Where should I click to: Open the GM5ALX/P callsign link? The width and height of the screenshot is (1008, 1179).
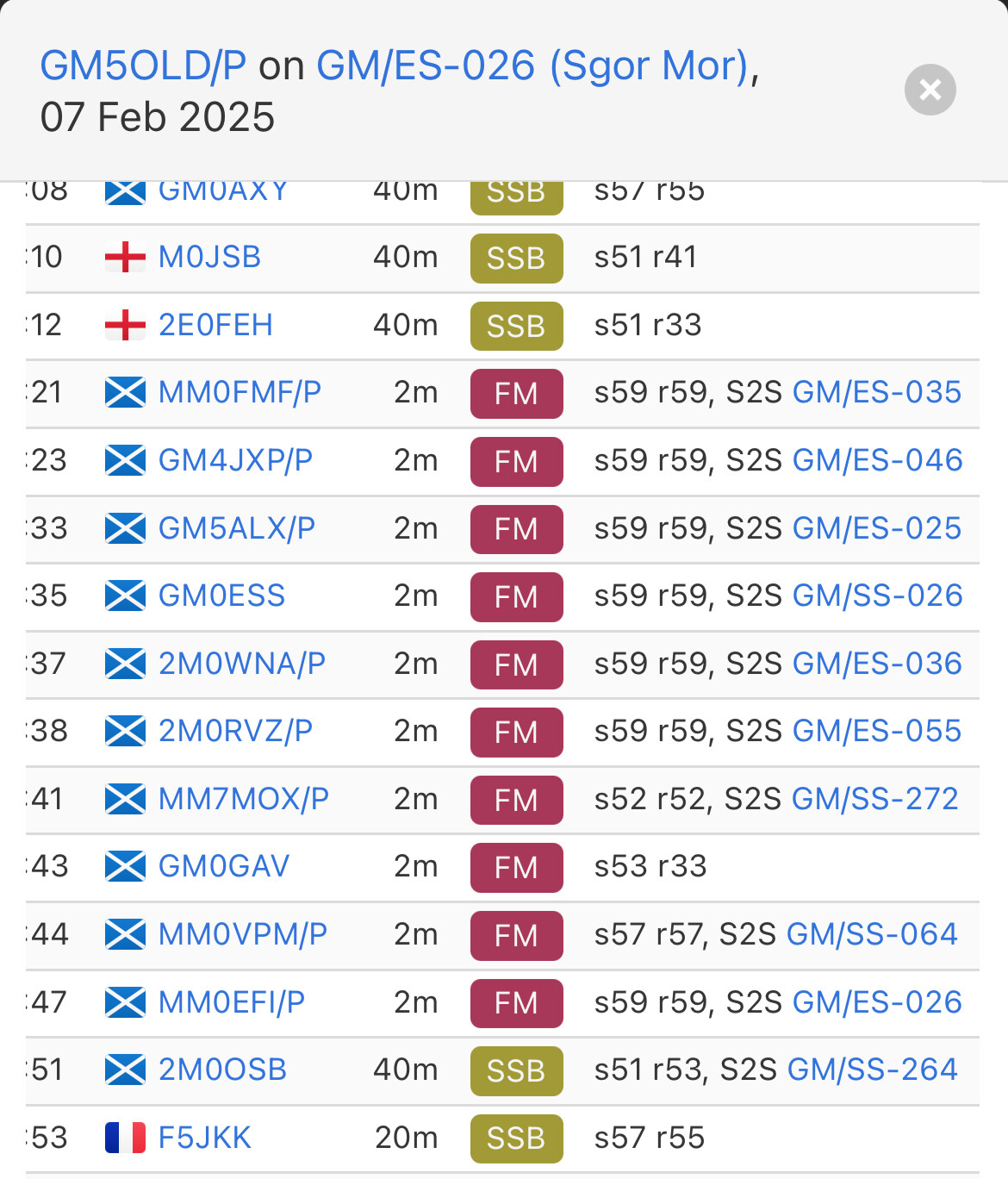click(237, 528)
